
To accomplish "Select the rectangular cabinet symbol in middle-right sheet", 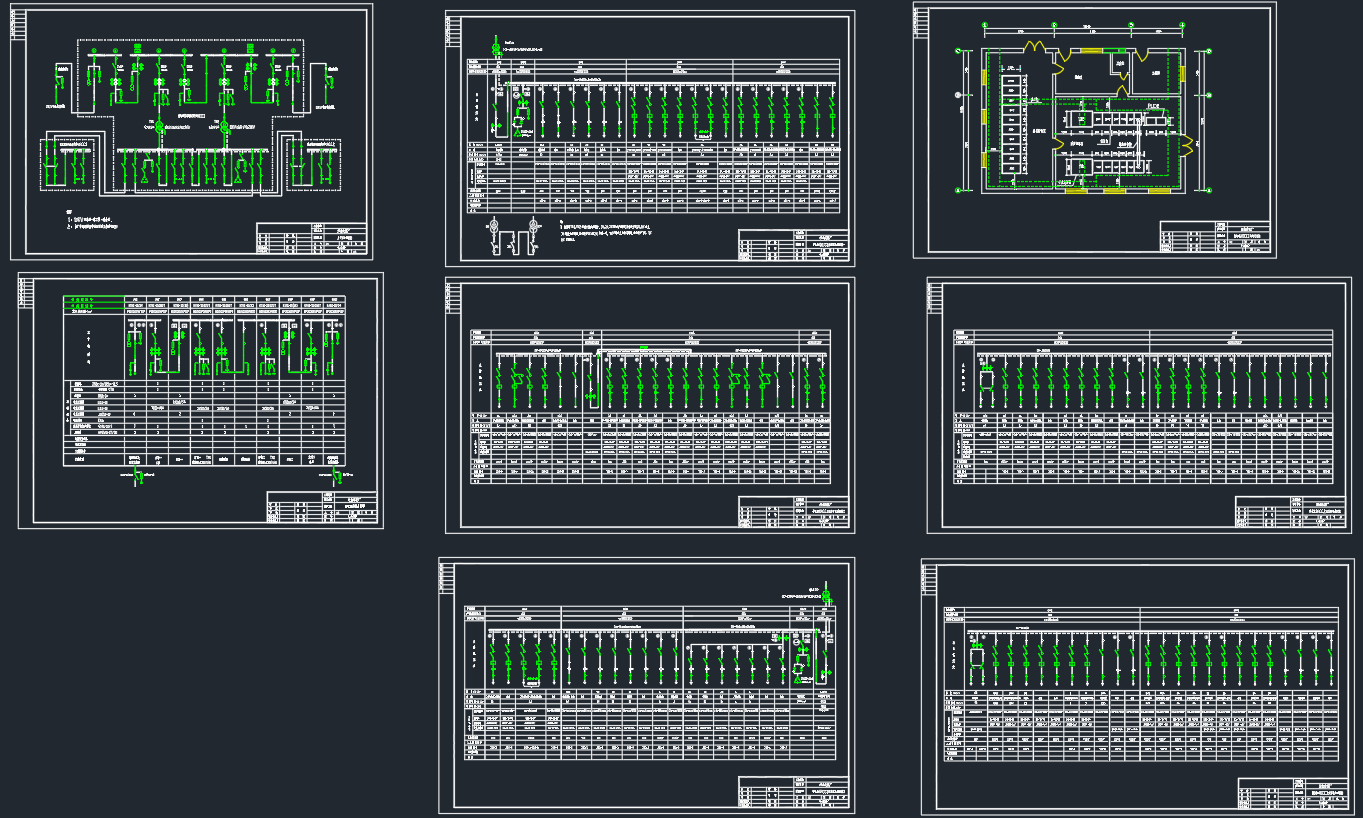I will coord(984,381).
